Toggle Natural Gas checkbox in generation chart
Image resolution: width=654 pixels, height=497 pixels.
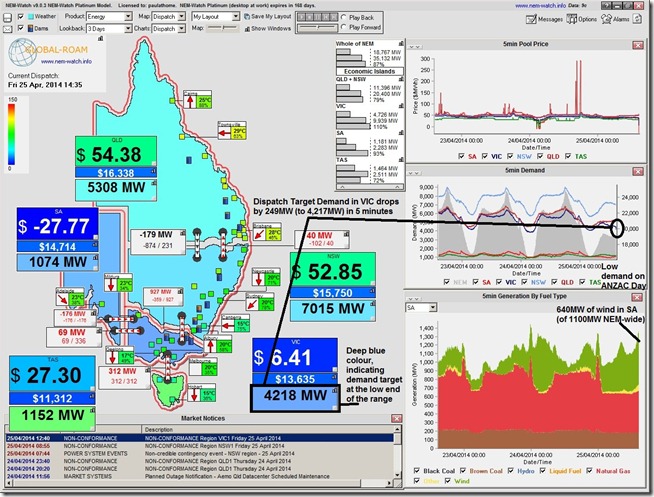tap(589, 471)
